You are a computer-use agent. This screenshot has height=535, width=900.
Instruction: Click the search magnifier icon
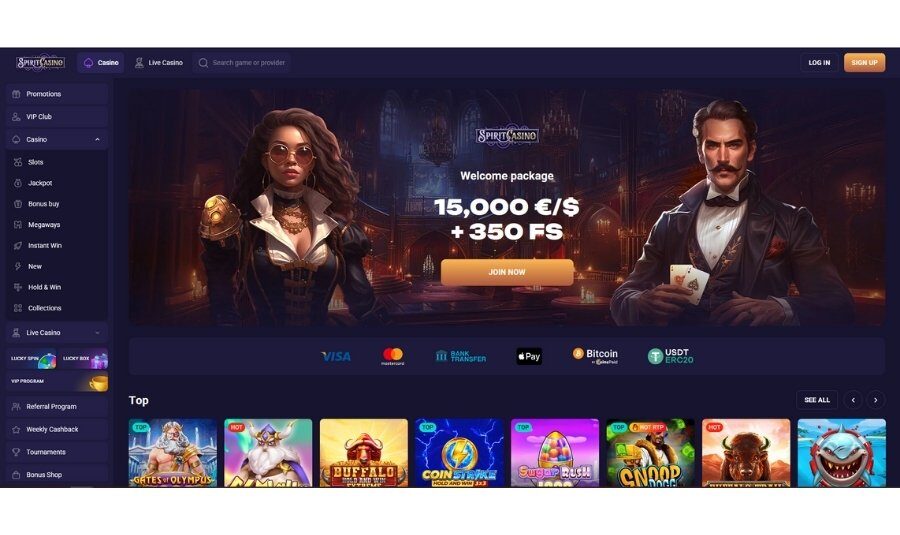pyautogui.click(x=203, y=63)
